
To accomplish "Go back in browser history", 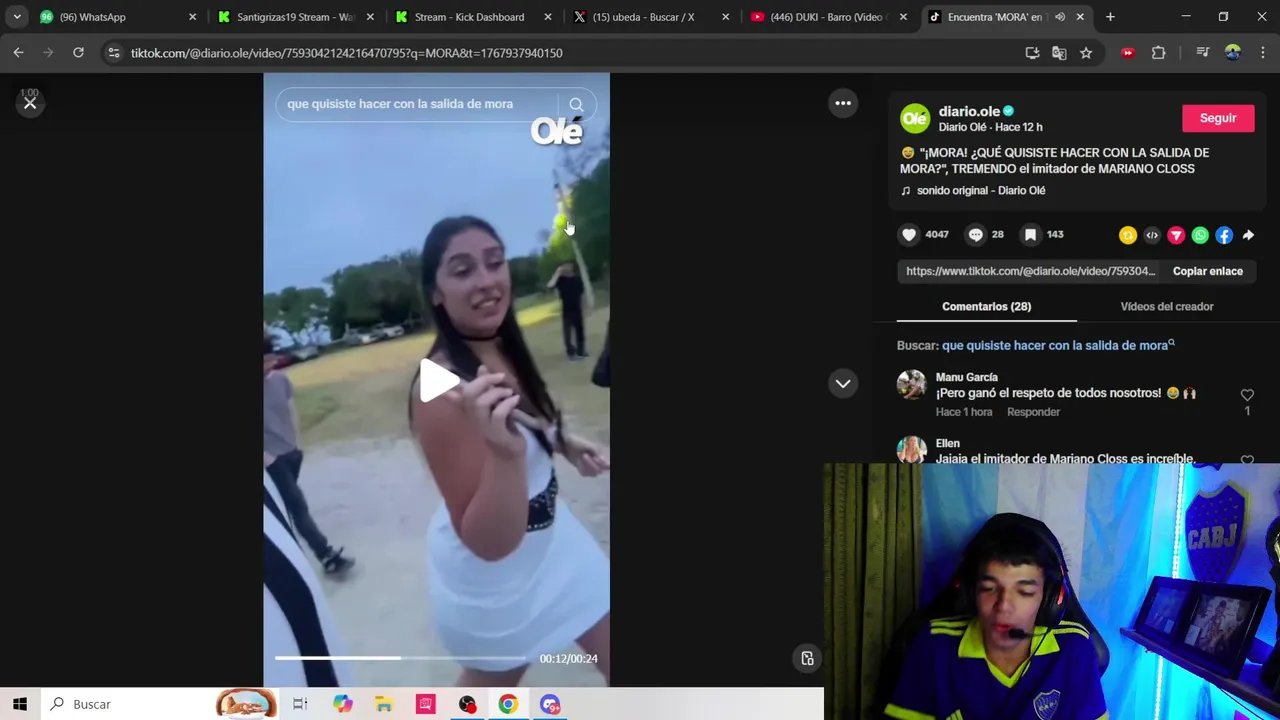I will [x=19, y=53].
